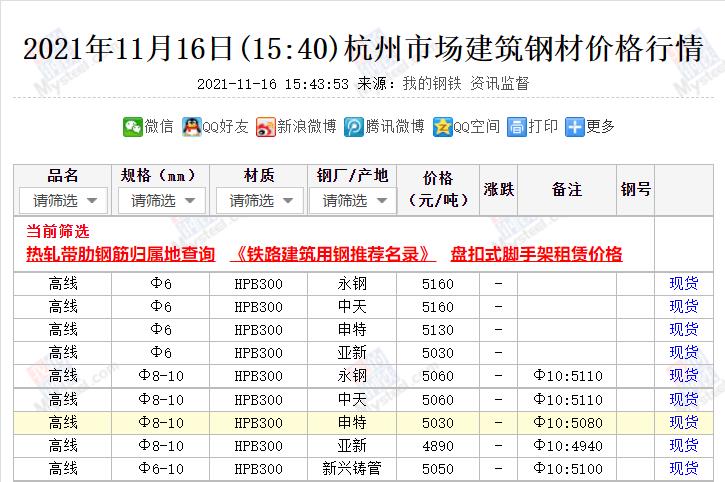The width and height of the screenshot is (725, 482).
Task: Share to 腾讯微博 icon
Action: [x=354, y=127]
